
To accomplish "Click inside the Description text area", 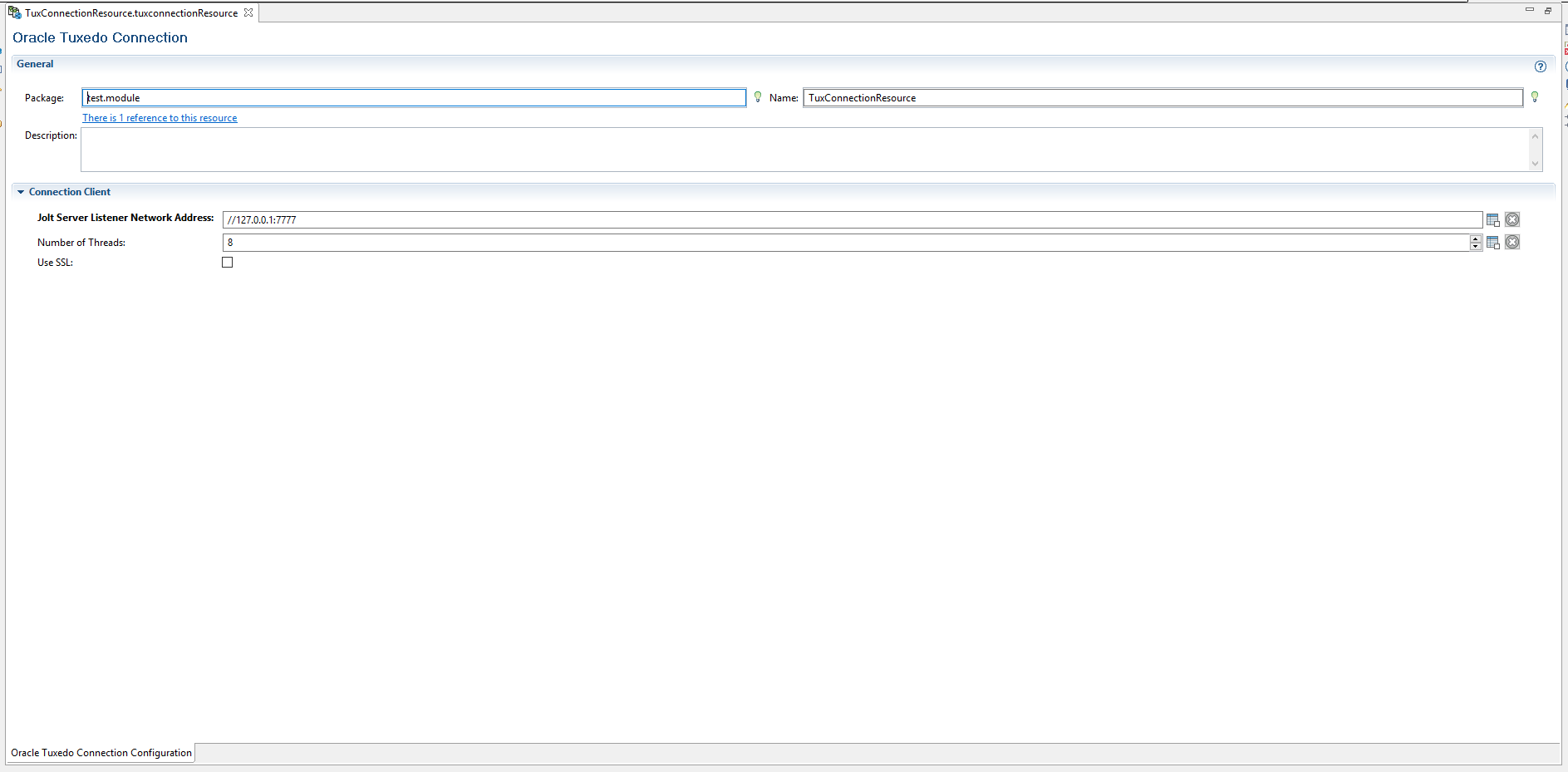I will click(805, 150).
